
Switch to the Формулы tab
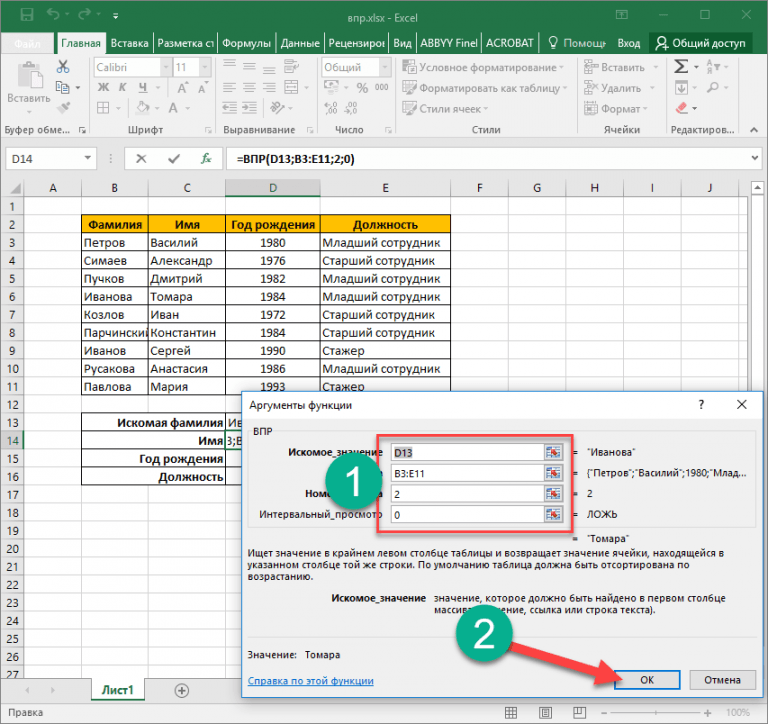pos(246,43)
